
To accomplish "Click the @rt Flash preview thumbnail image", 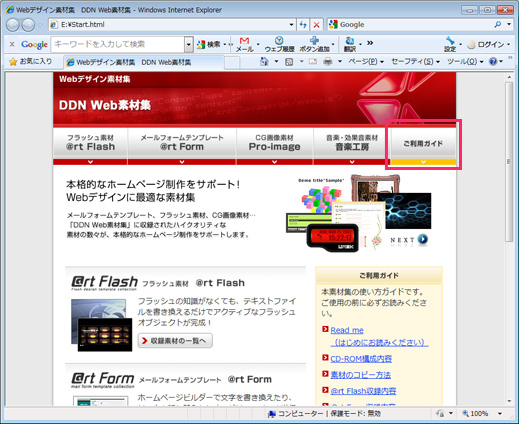I will click(101, 325).
